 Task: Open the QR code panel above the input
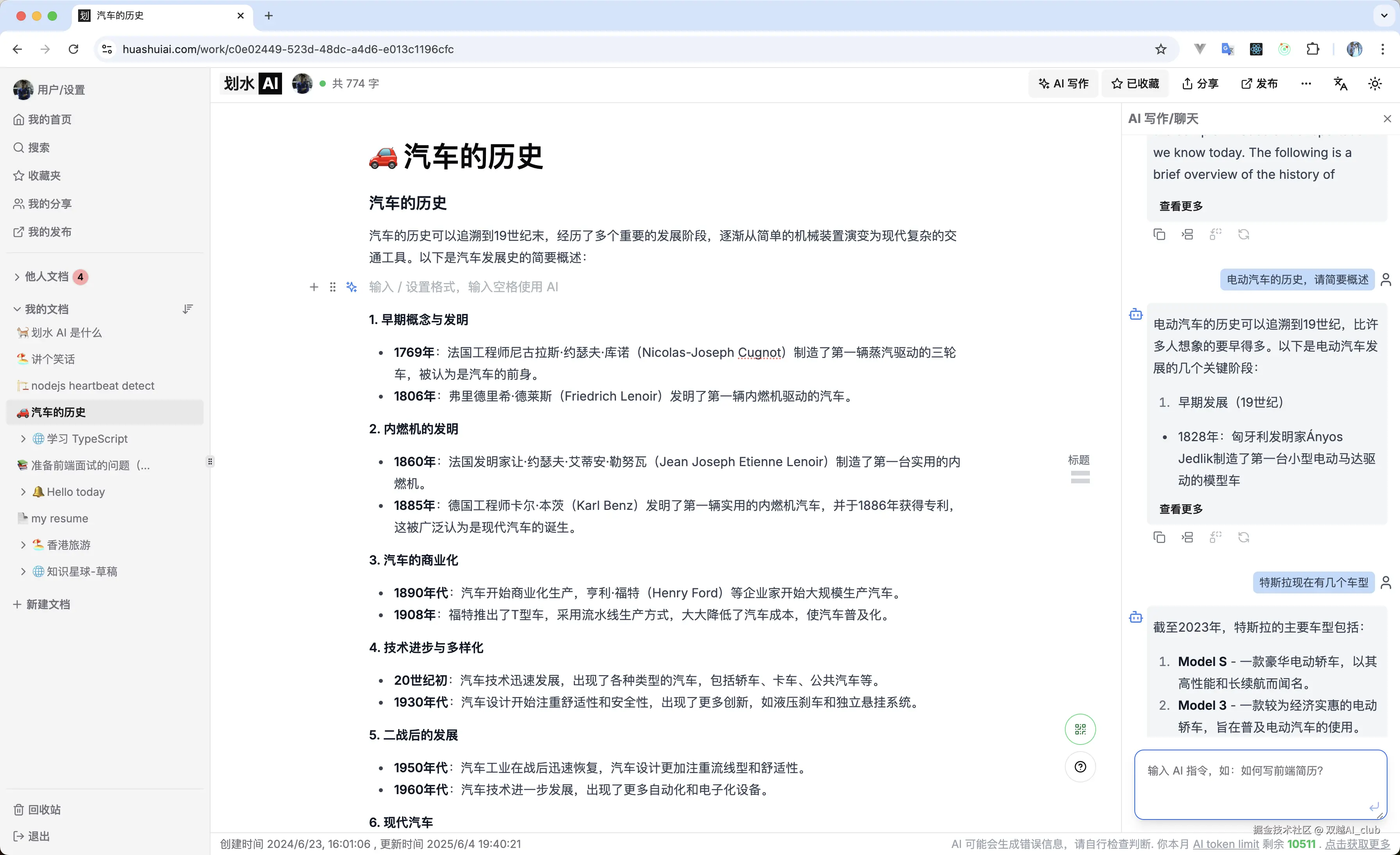[1080, 729]
